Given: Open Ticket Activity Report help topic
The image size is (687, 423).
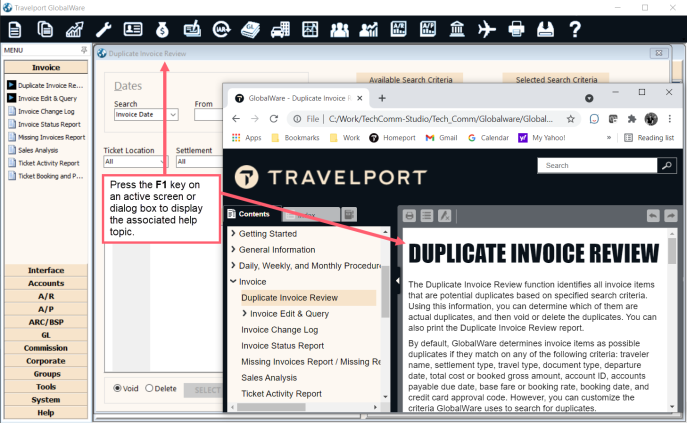Looking at the screenshot, I should pyautogui.click(x=281, y=394).
